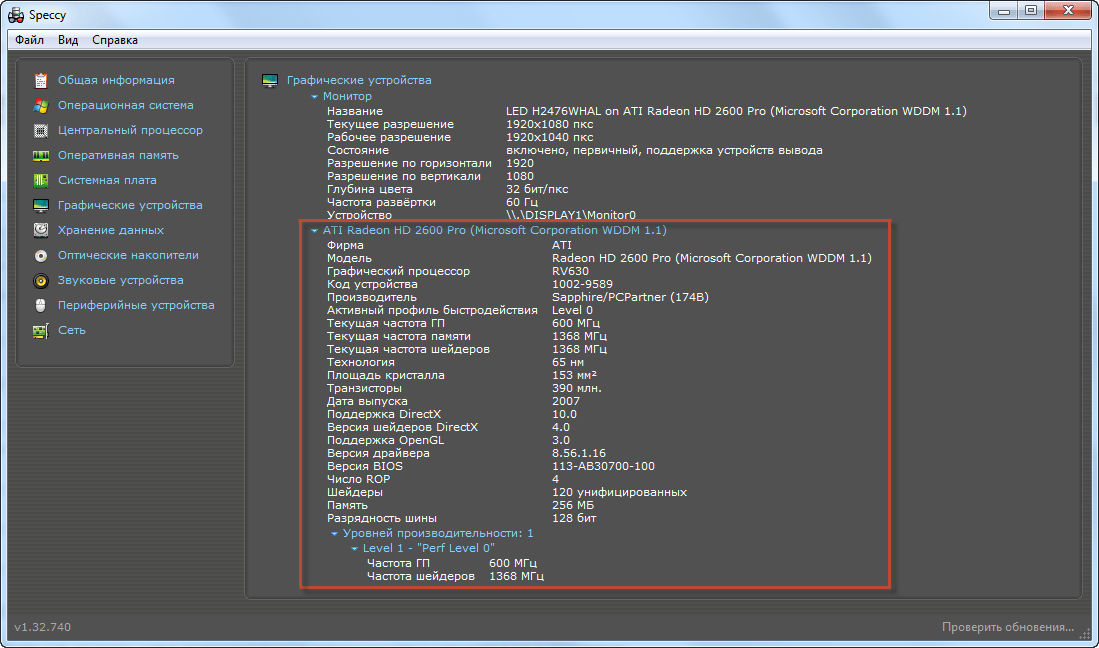Click the Optical Drives disc icon
The image size is (1099, 648).
tap(41, 255)
